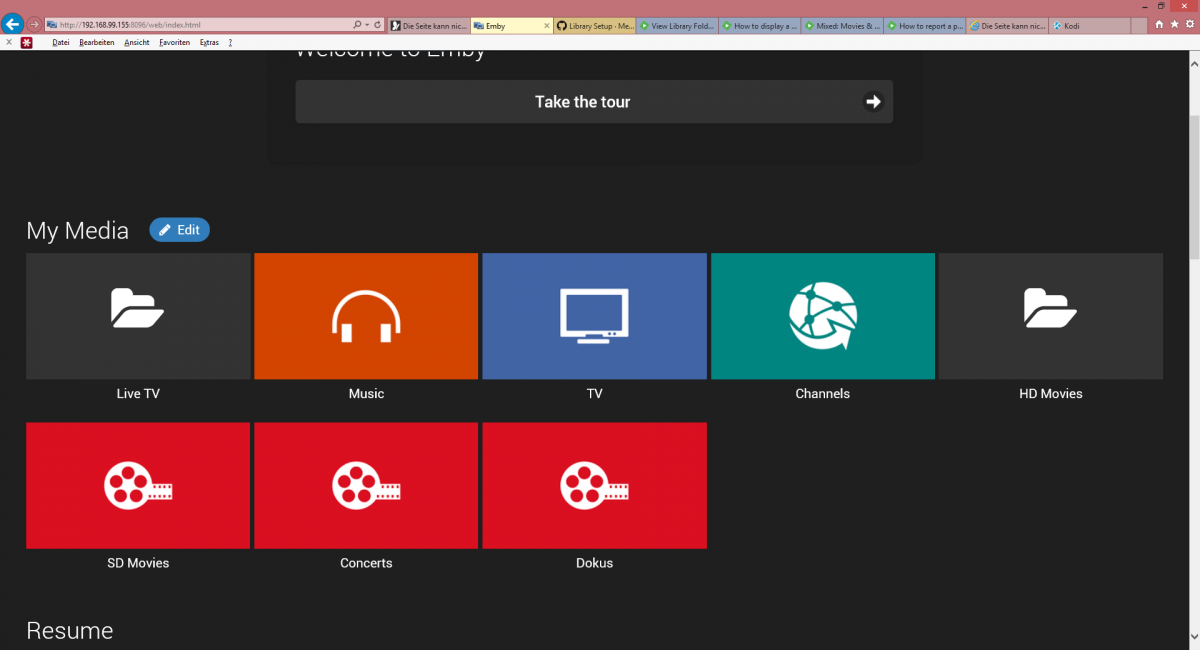
Task: Expand the address bar search dropdown arrow
Action: tap(367, 24)
